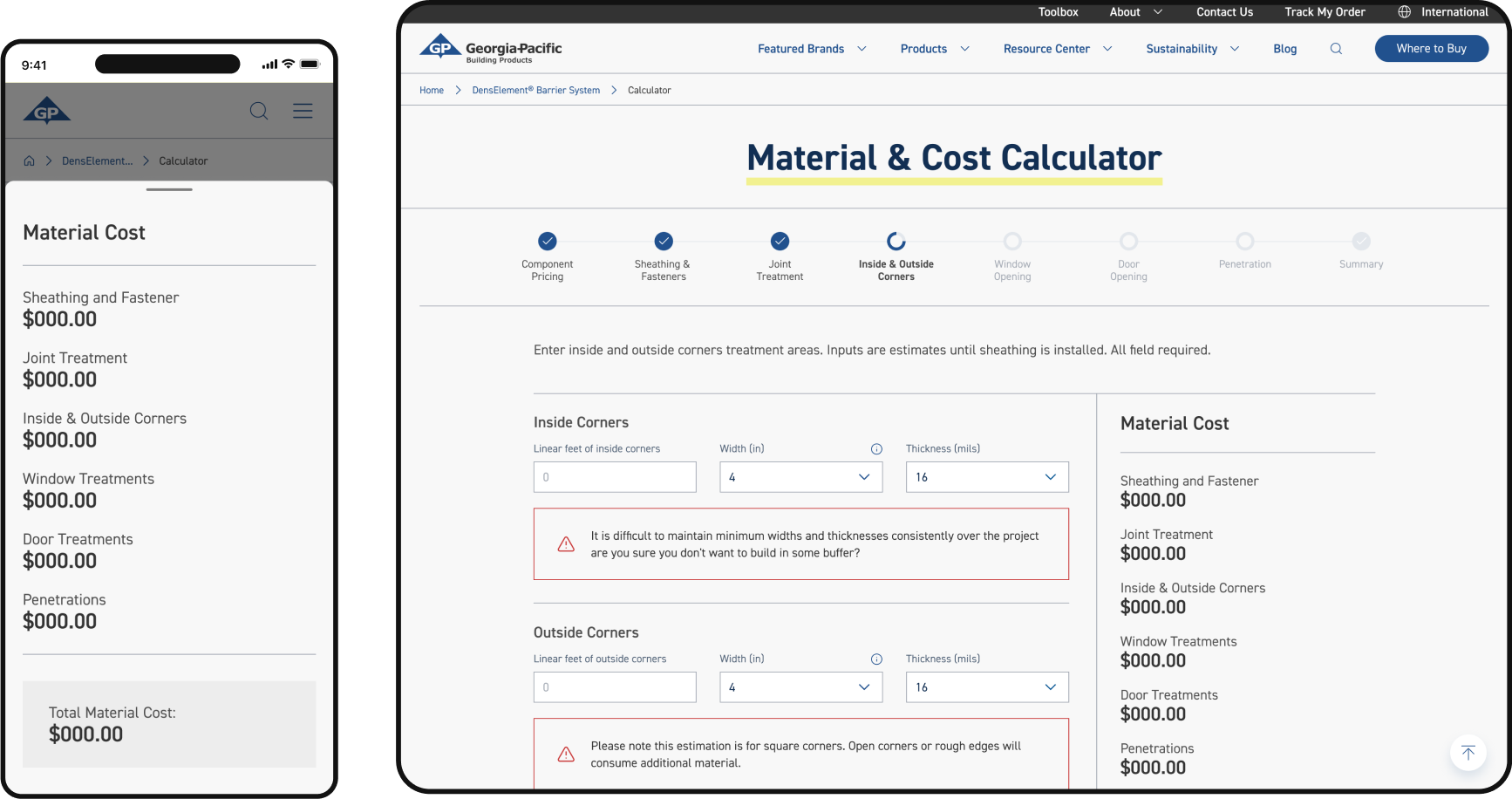
Task: Tap the Total Material Cost box
Action: [x=169, y=724]
